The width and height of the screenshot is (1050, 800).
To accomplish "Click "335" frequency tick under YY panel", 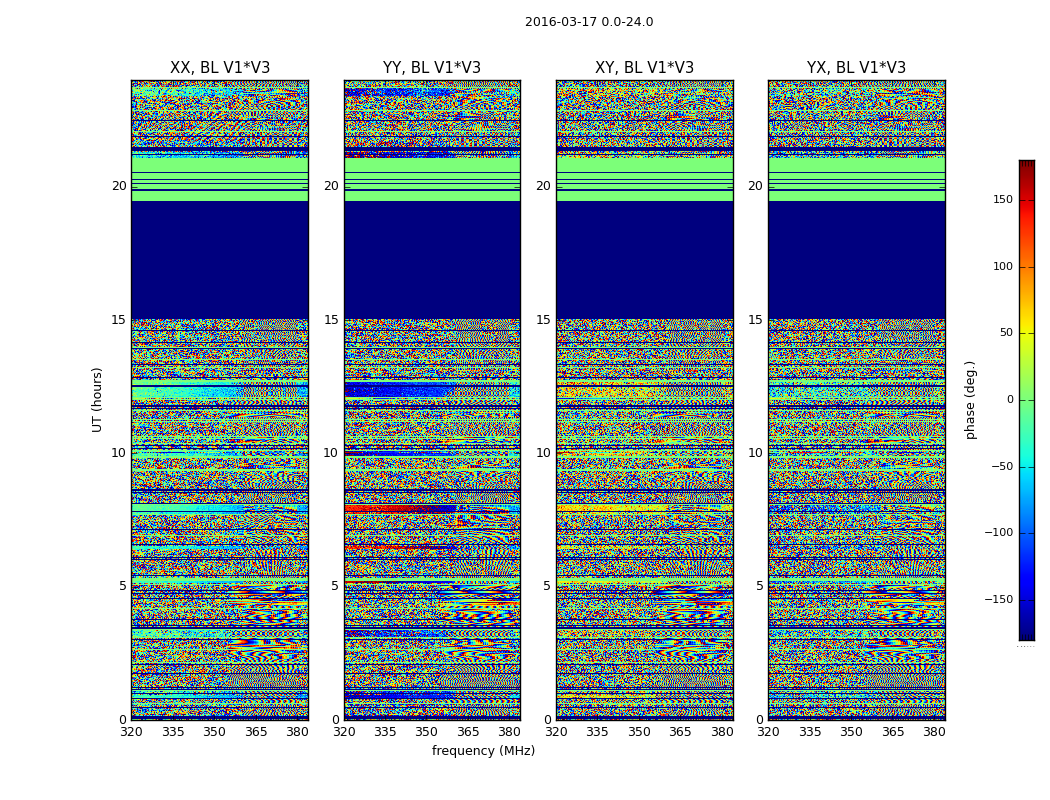I will (386, 732).
